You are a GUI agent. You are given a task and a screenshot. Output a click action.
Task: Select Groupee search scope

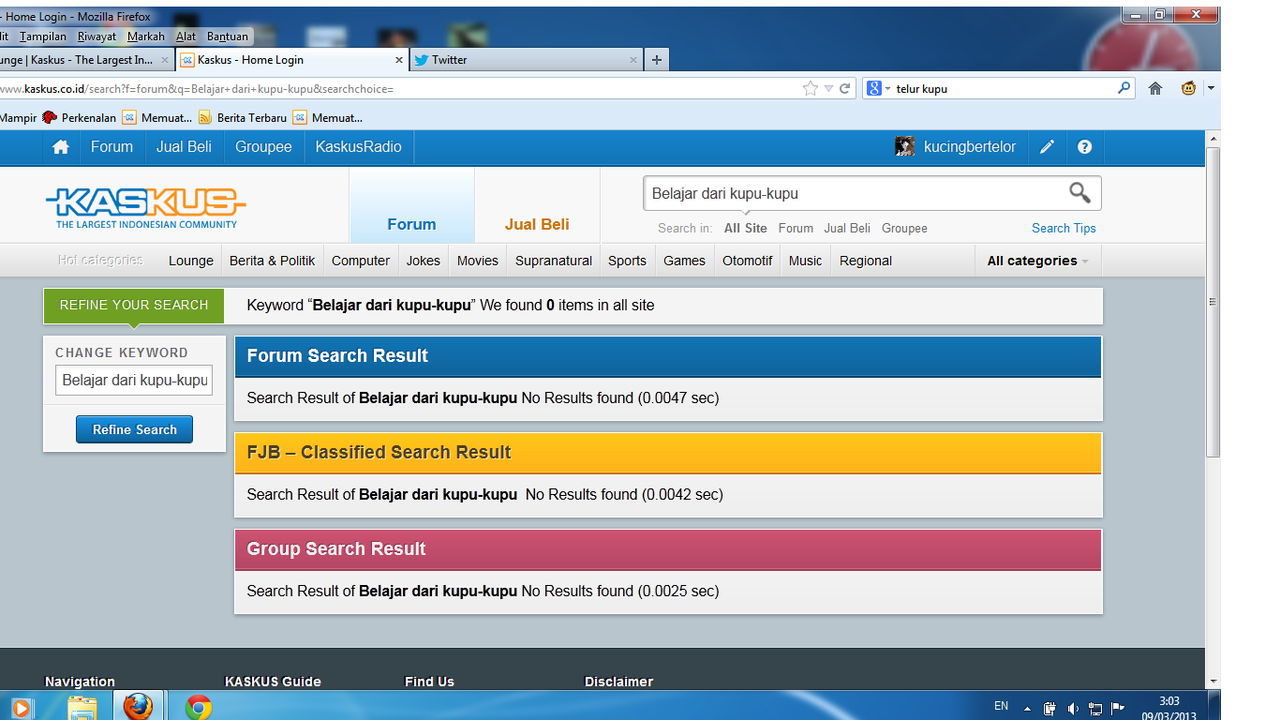point(904,228)
